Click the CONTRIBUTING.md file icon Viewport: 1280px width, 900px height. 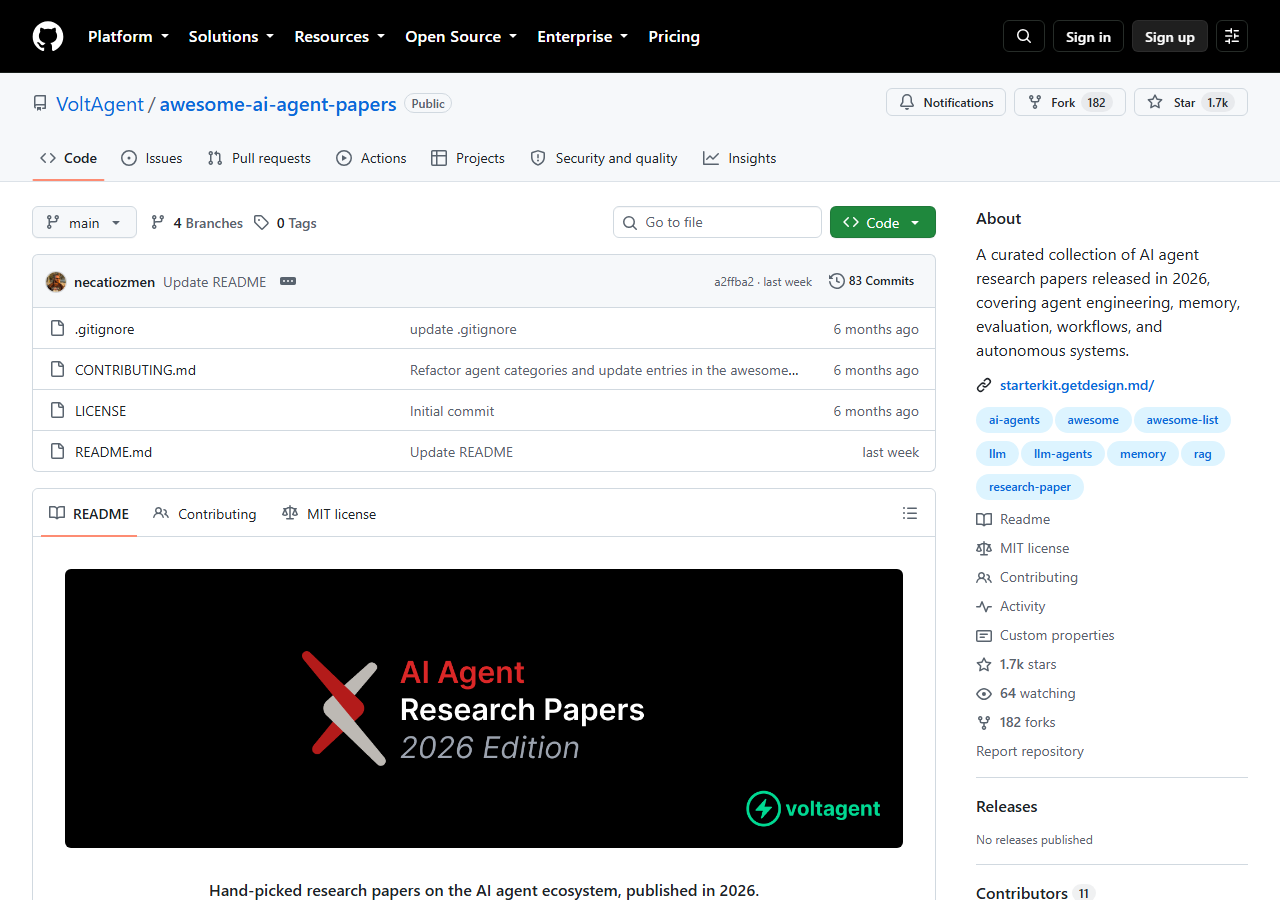(x=57, y=370)
